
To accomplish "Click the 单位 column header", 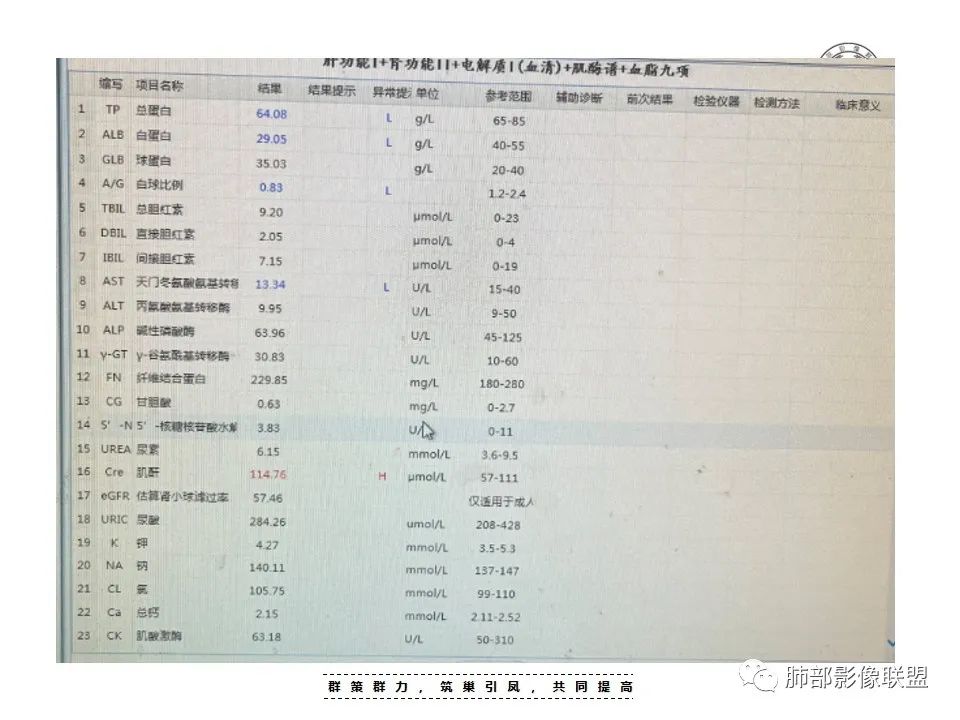I will (427, 94).
